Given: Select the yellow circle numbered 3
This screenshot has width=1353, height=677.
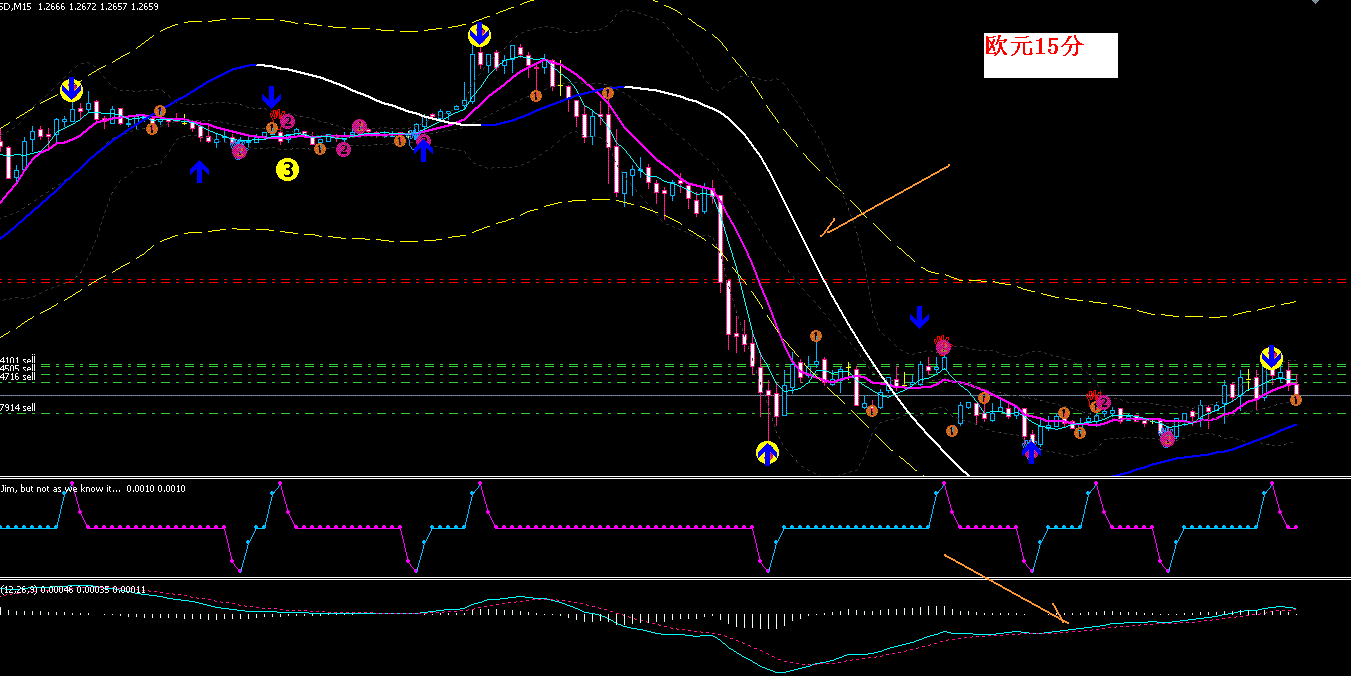Looking at the screenshot, I should [x=286, y=170].
